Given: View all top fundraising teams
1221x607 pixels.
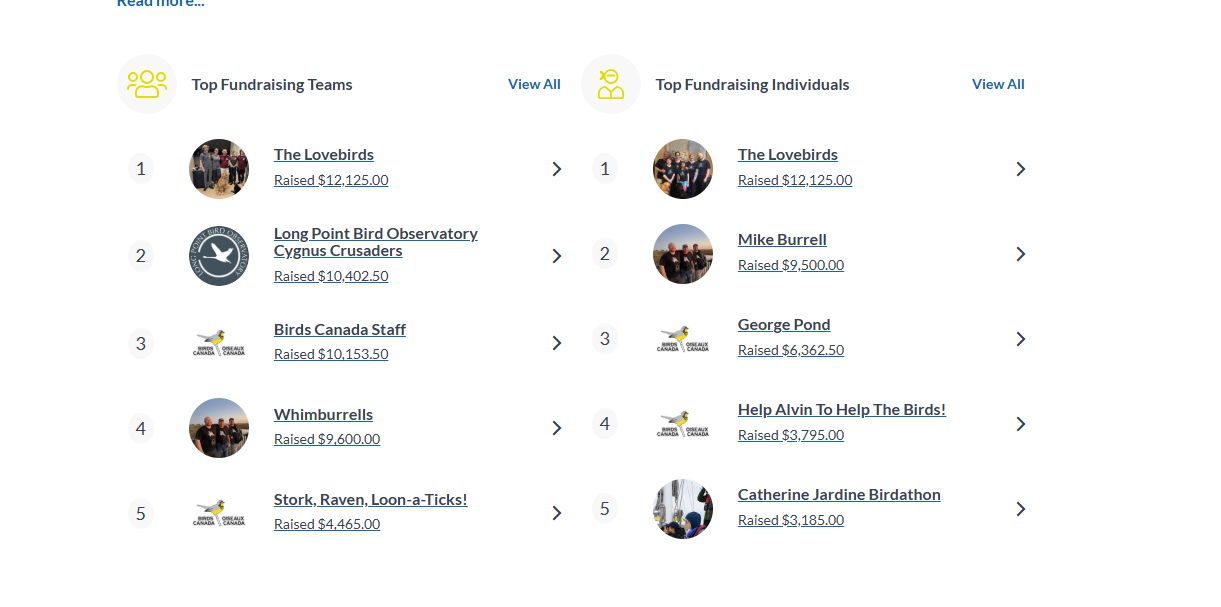Looking at the screenshot, I should click(534, 84).
